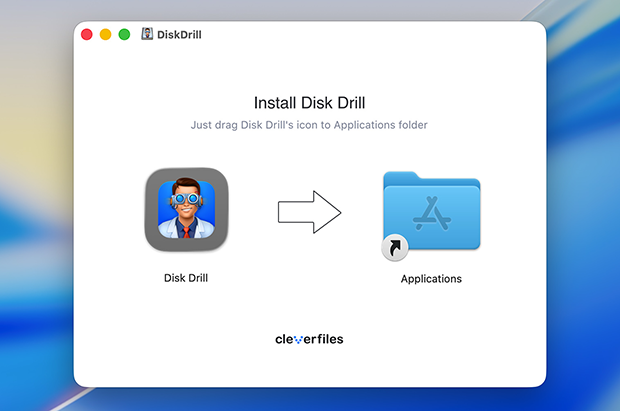Minimize the DiskDrill window with yellow button
Screen dimensions: 620x411
(106, 34)
